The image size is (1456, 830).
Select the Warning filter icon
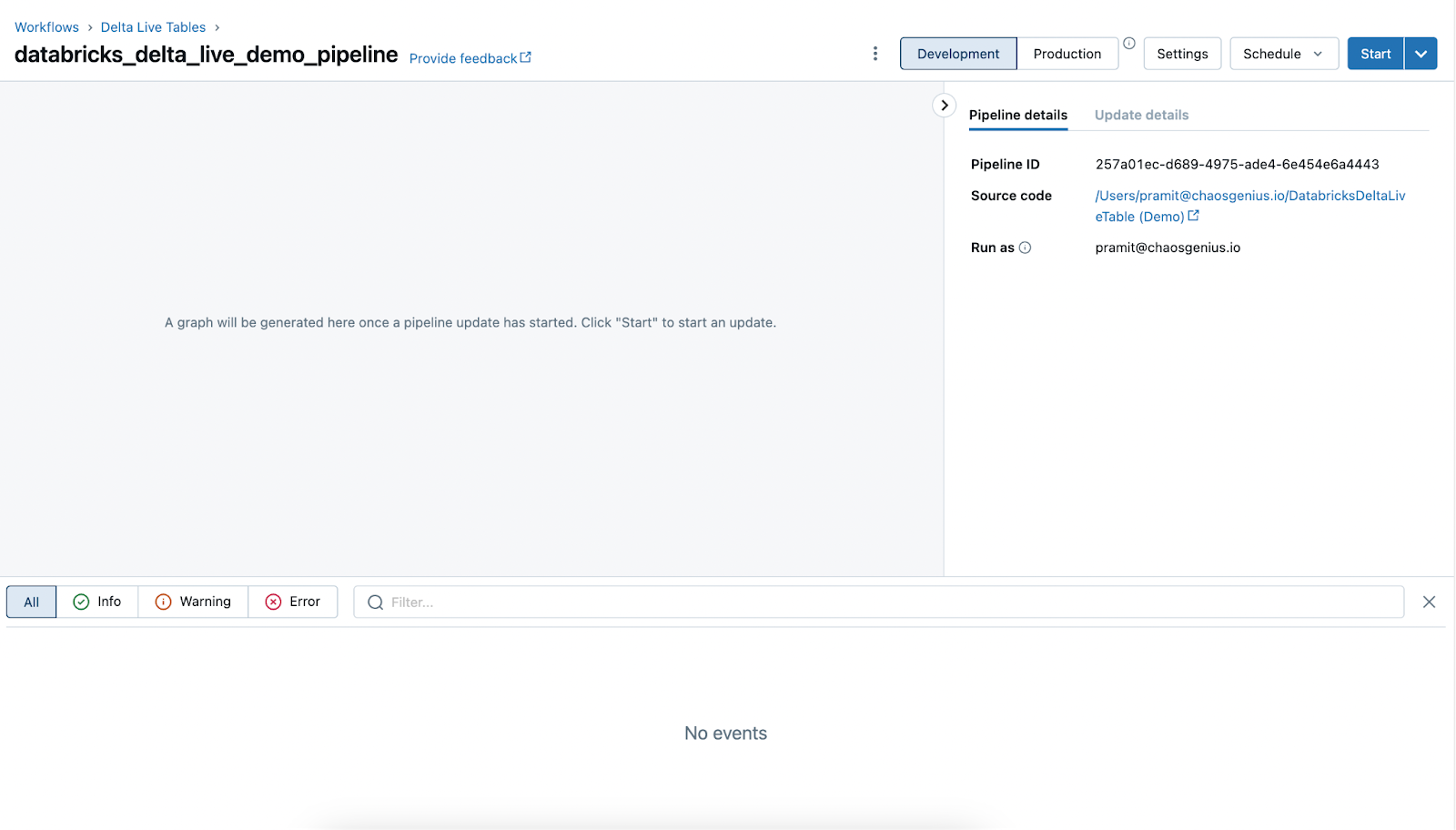[164, 602]
